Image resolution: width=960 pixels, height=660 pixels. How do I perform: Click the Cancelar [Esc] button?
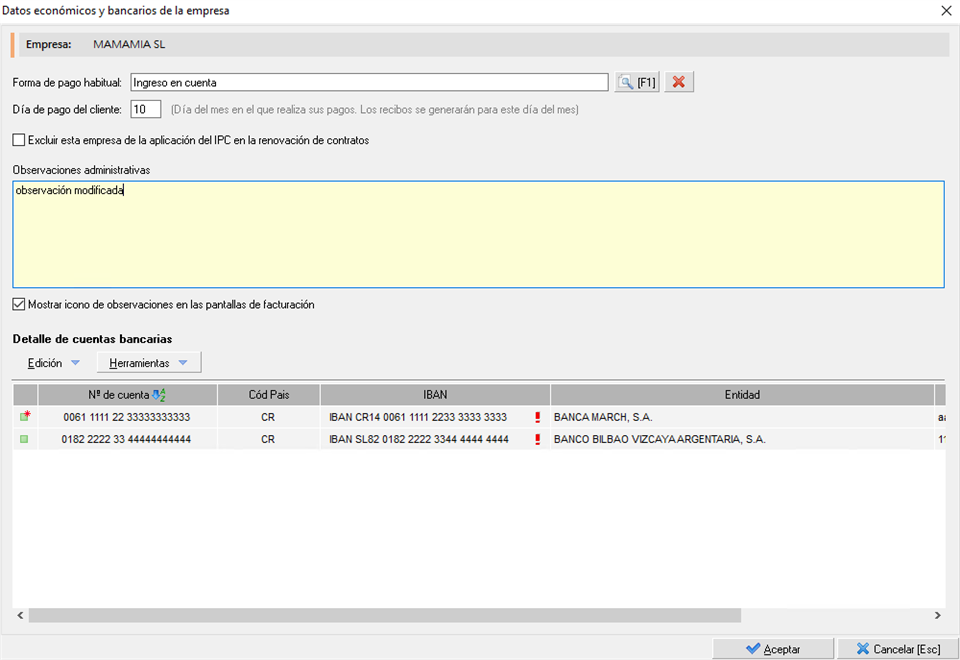pos(896,649)
